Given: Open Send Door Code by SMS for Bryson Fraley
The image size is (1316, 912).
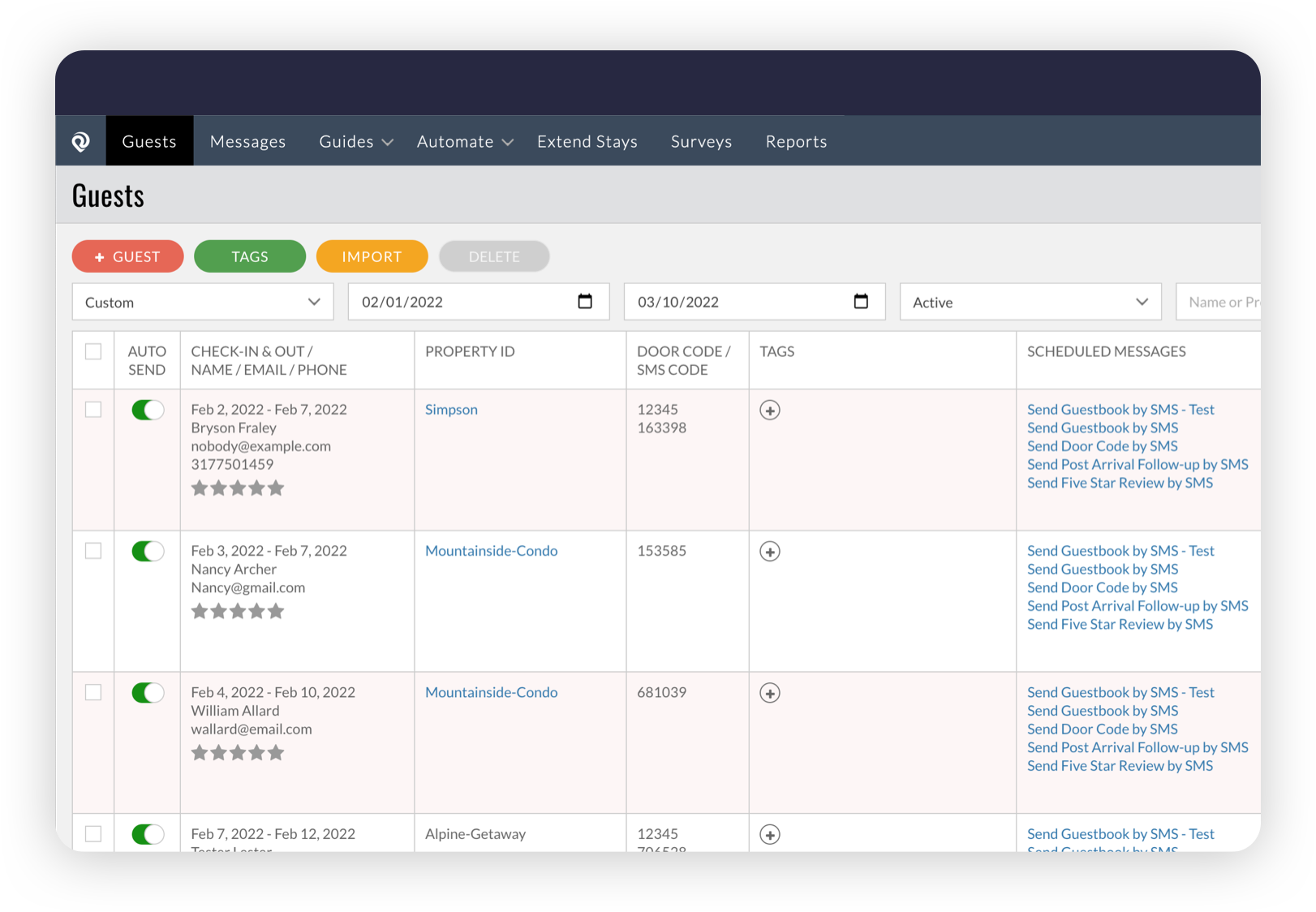Looking at the screenshot, I should 1103,446.
